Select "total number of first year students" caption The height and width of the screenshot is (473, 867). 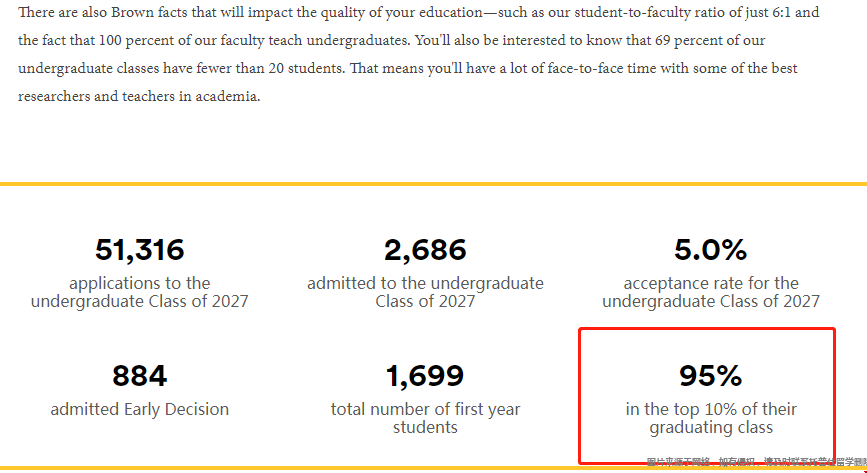pyautogui.click(x=425, y=418)
